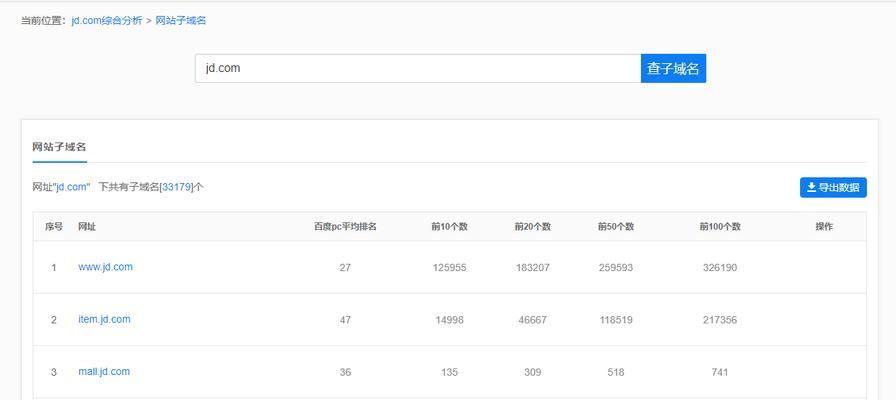Open 网站子域名 breadcrumb link

181,21
